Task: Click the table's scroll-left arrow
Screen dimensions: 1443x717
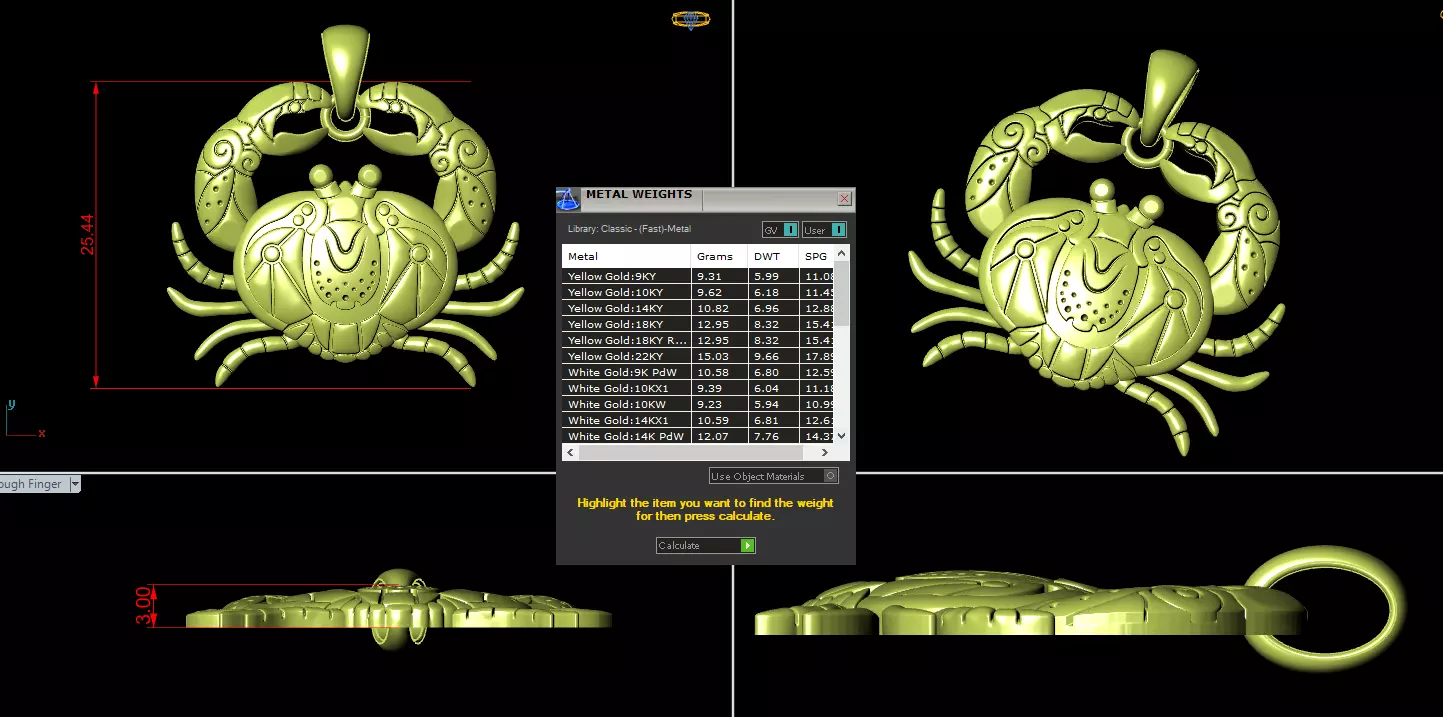Action: click(570, 452)
